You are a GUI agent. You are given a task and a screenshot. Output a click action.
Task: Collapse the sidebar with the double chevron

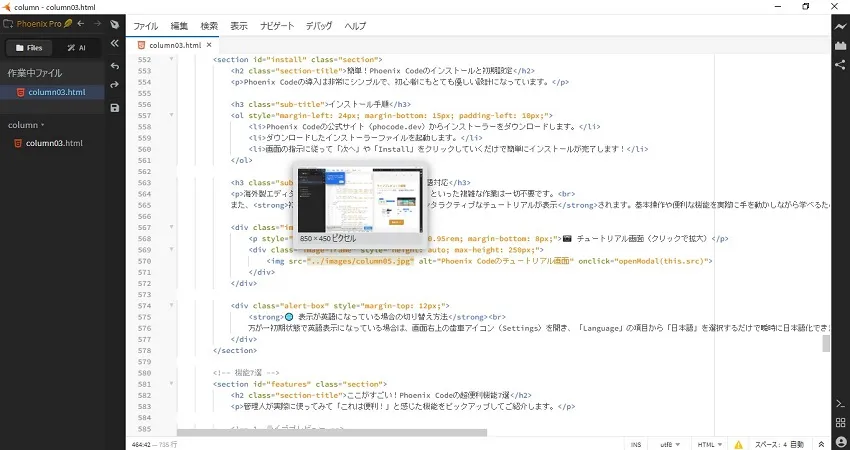tap(114, 43)
